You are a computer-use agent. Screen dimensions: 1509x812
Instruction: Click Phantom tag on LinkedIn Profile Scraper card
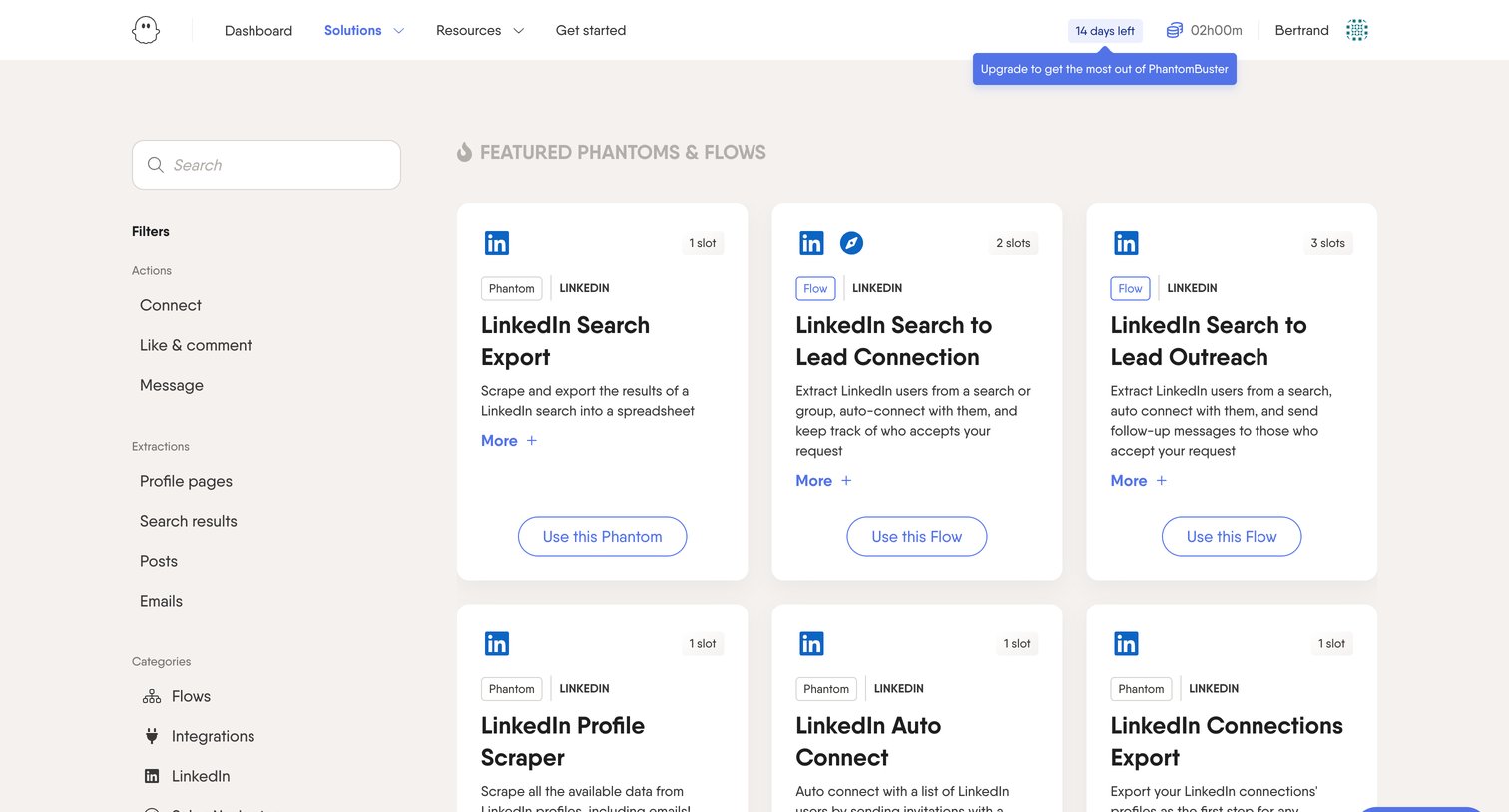(512, 689)
